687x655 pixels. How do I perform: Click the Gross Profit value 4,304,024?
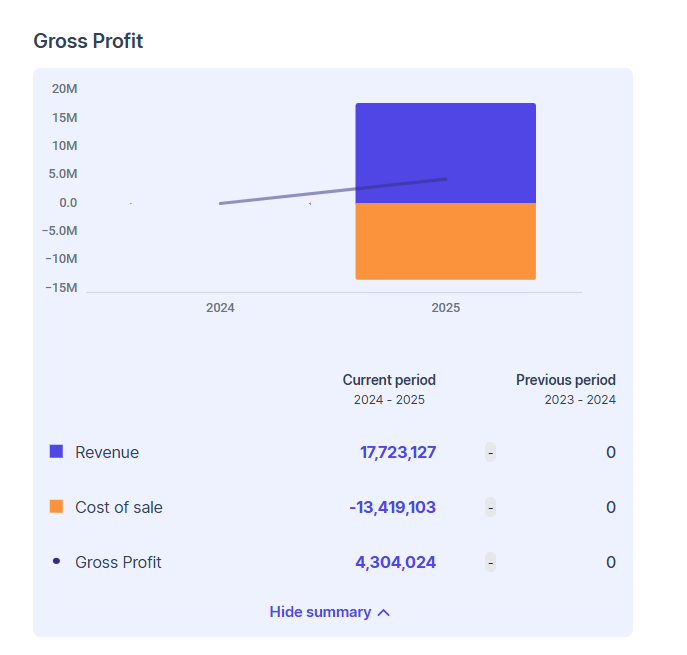tap(395, 562)
